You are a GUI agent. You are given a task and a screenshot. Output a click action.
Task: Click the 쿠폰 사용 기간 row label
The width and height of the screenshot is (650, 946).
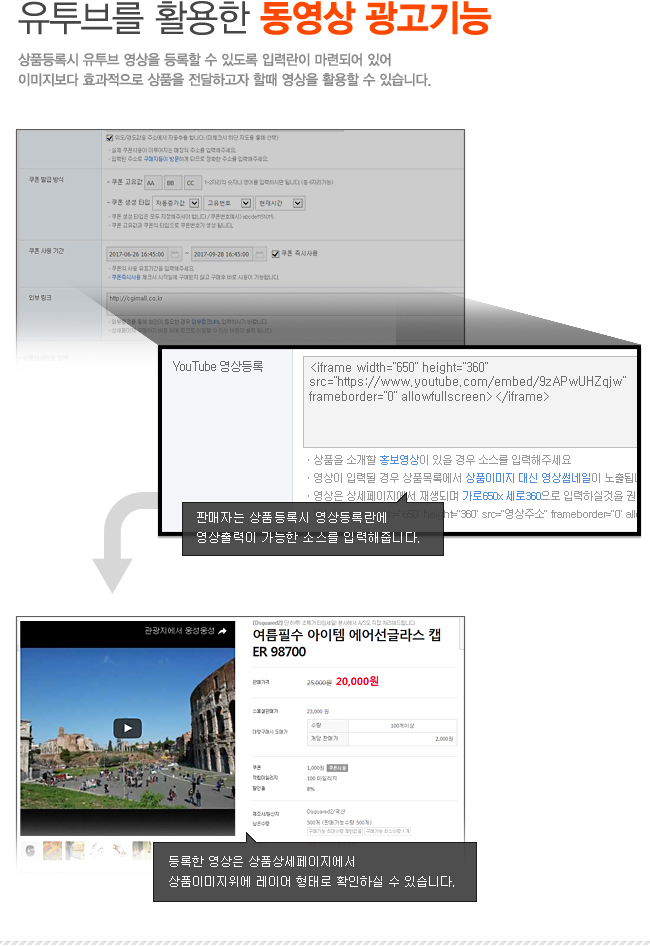pyautogui.click(x=46, y=251)
